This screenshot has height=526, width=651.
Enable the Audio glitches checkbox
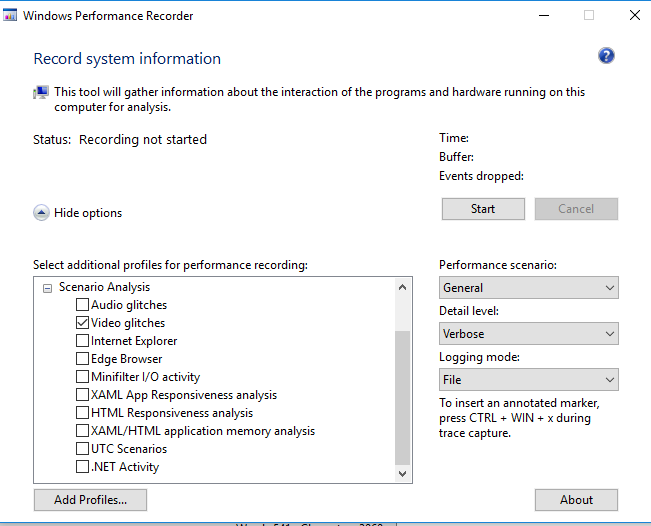pyautogui.click(x=82, y=305)
